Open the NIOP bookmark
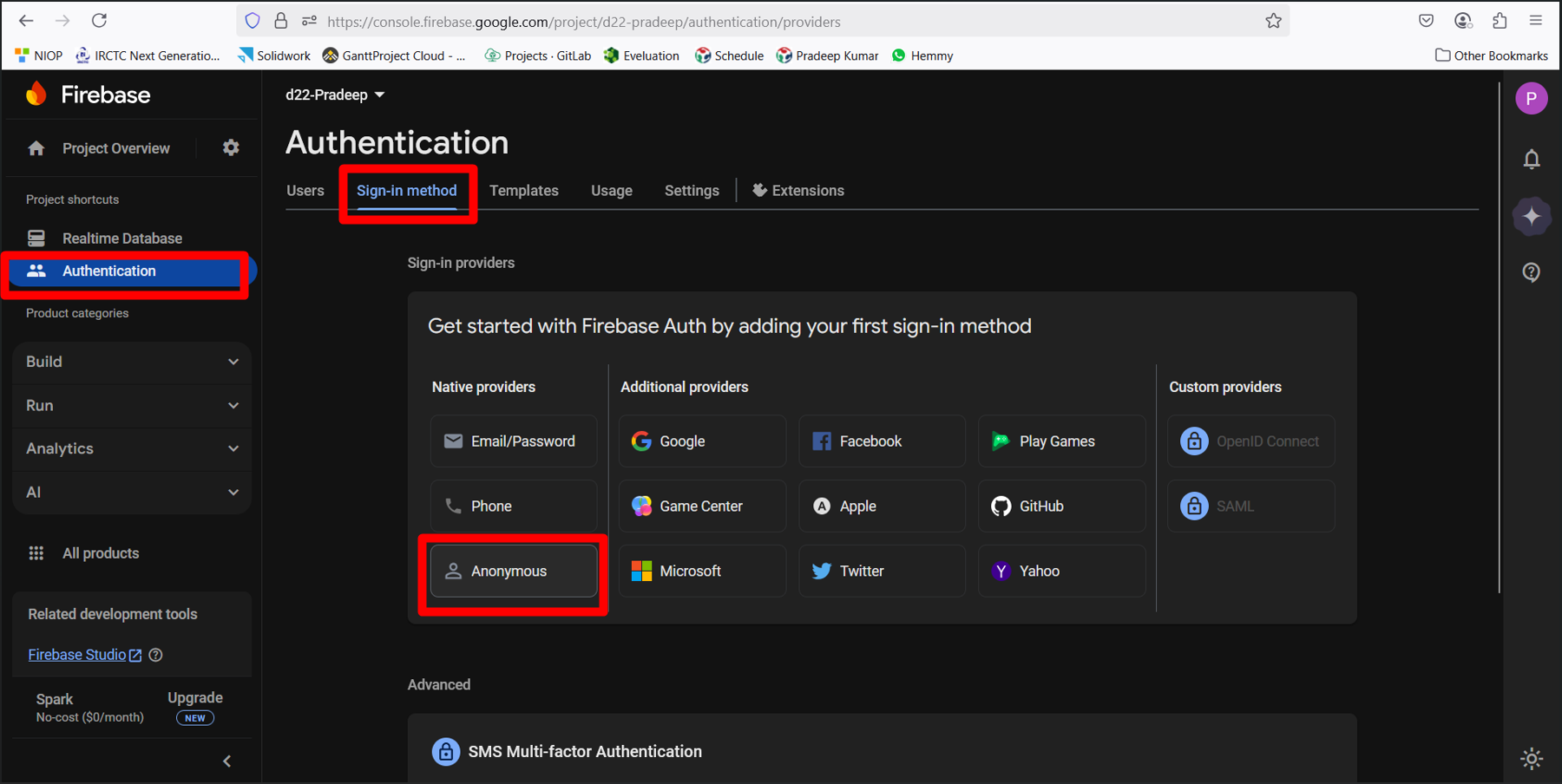 pyautogui.click(x=39, y=56)
